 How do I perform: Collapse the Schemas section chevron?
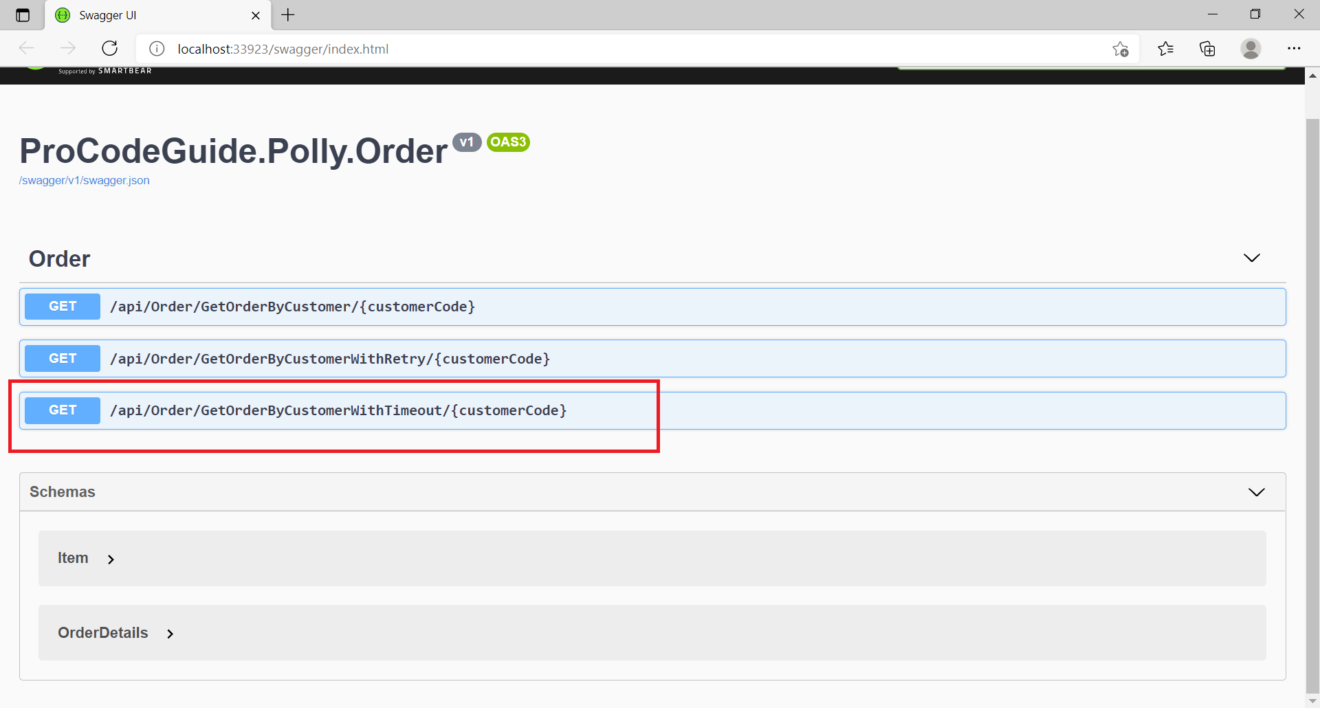tap(1257, 492)
